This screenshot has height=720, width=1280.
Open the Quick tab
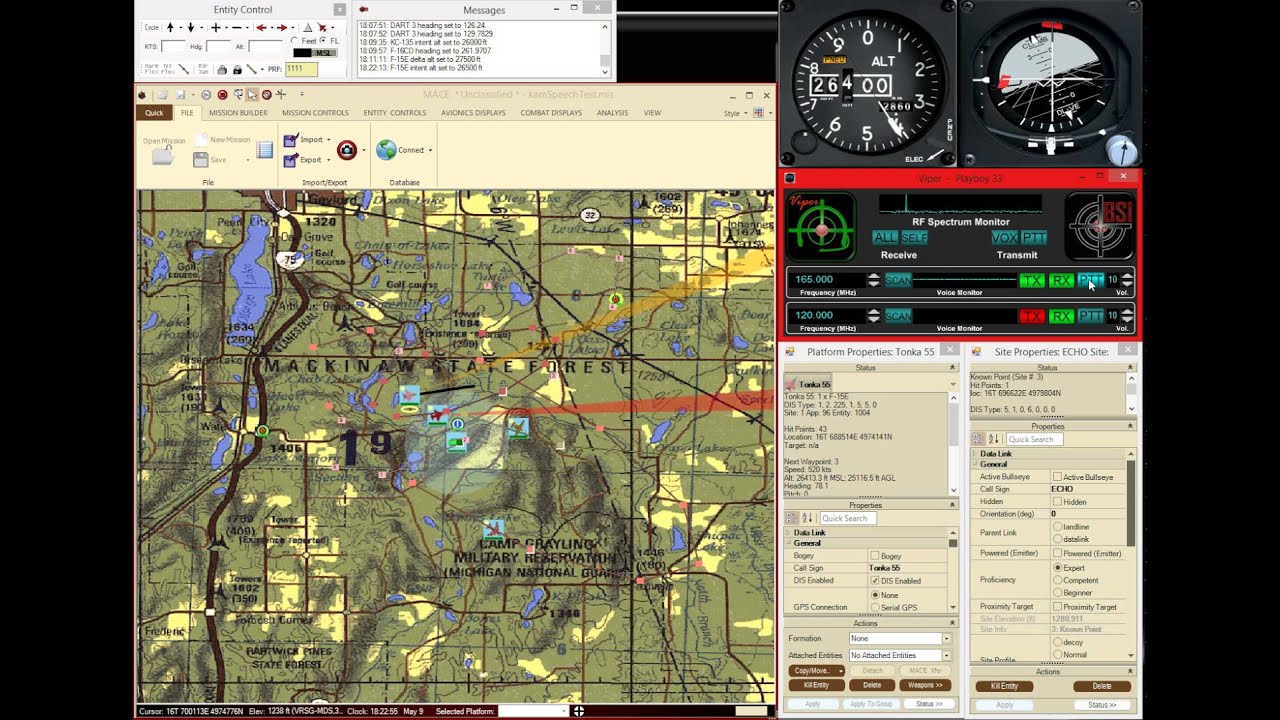[x=154, y=113]
